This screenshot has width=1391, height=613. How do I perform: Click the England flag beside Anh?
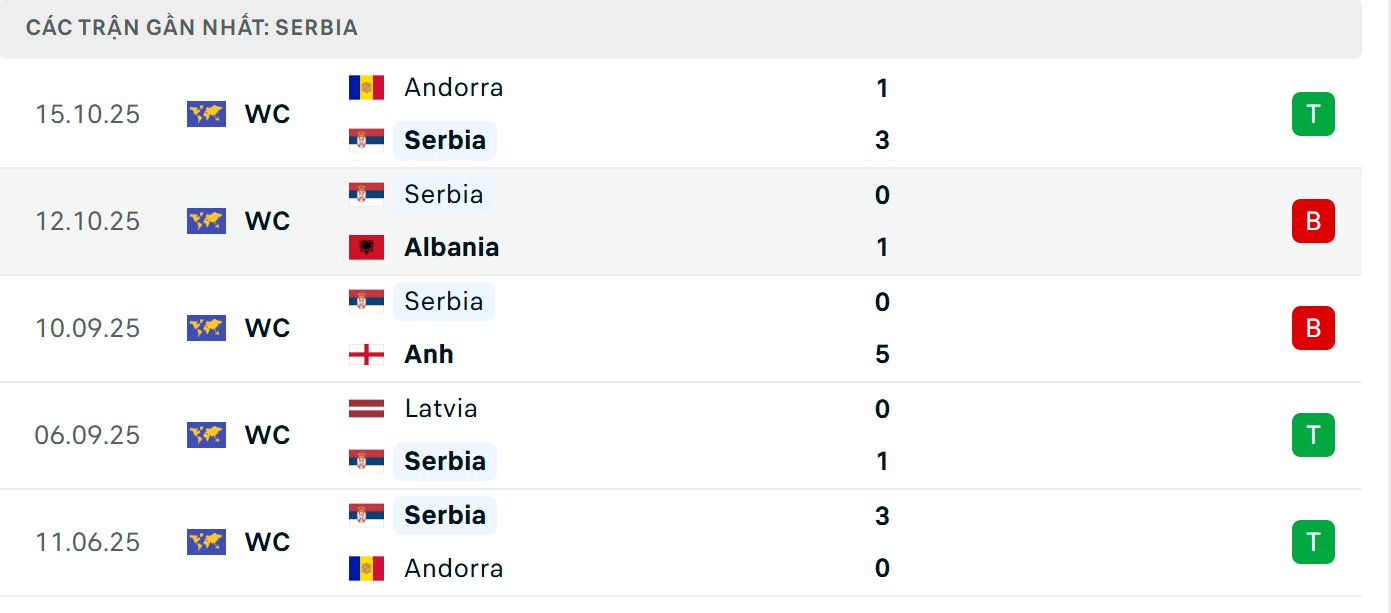click(x=366, y=354)
